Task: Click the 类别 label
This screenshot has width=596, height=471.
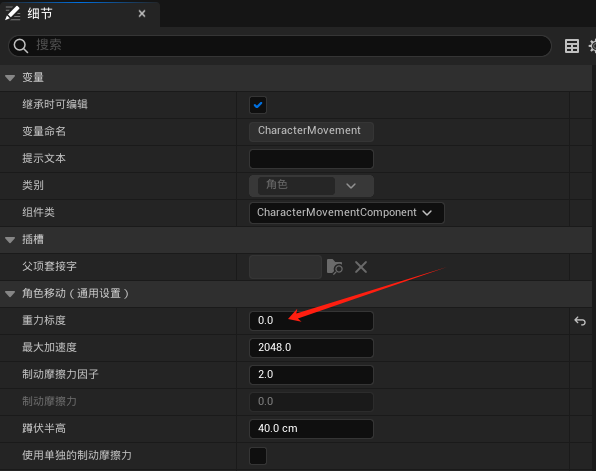Action: coord(33,185)
